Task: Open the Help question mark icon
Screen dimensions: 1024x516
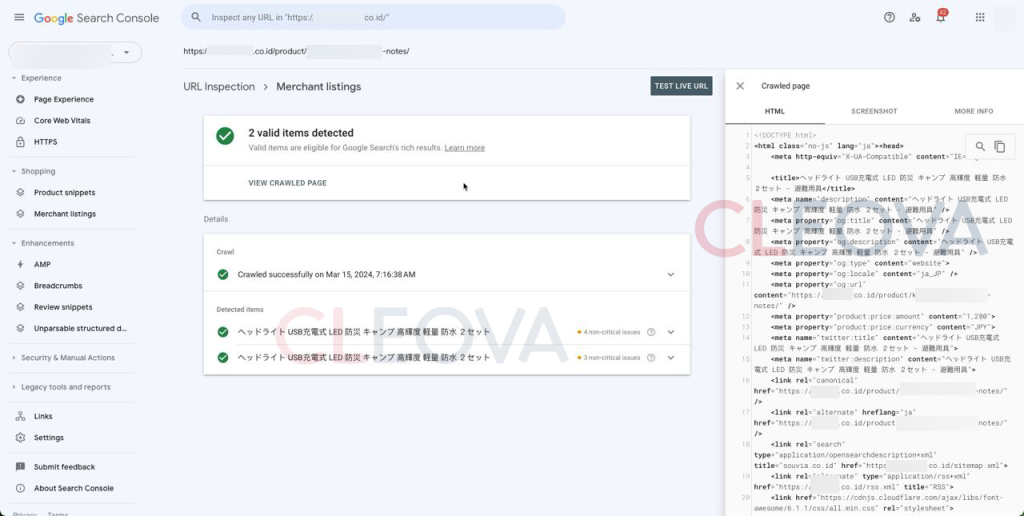Action: pyautogui.click(x=889, y=18)
